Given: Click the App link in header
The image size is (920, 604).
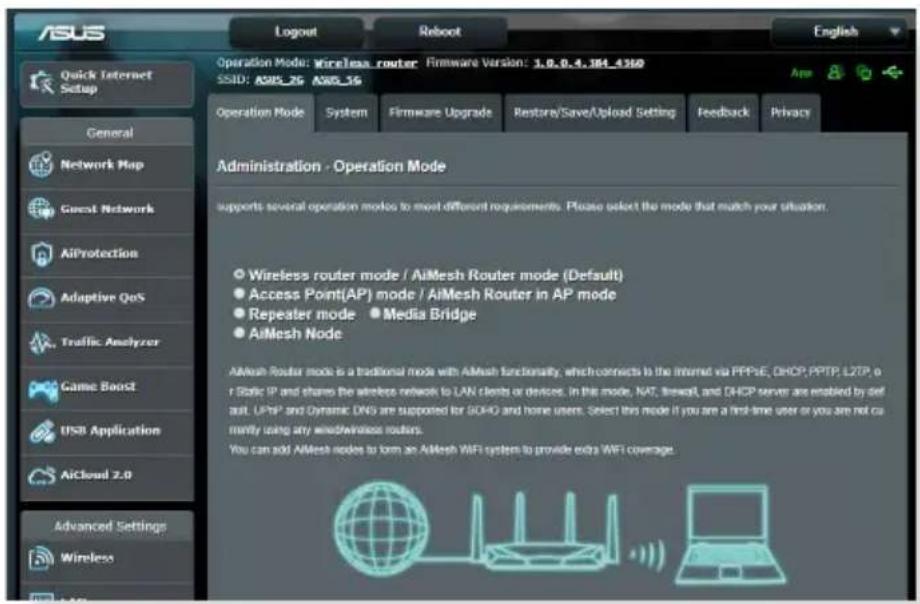Looking at the screenshot, I should (801, 73).
